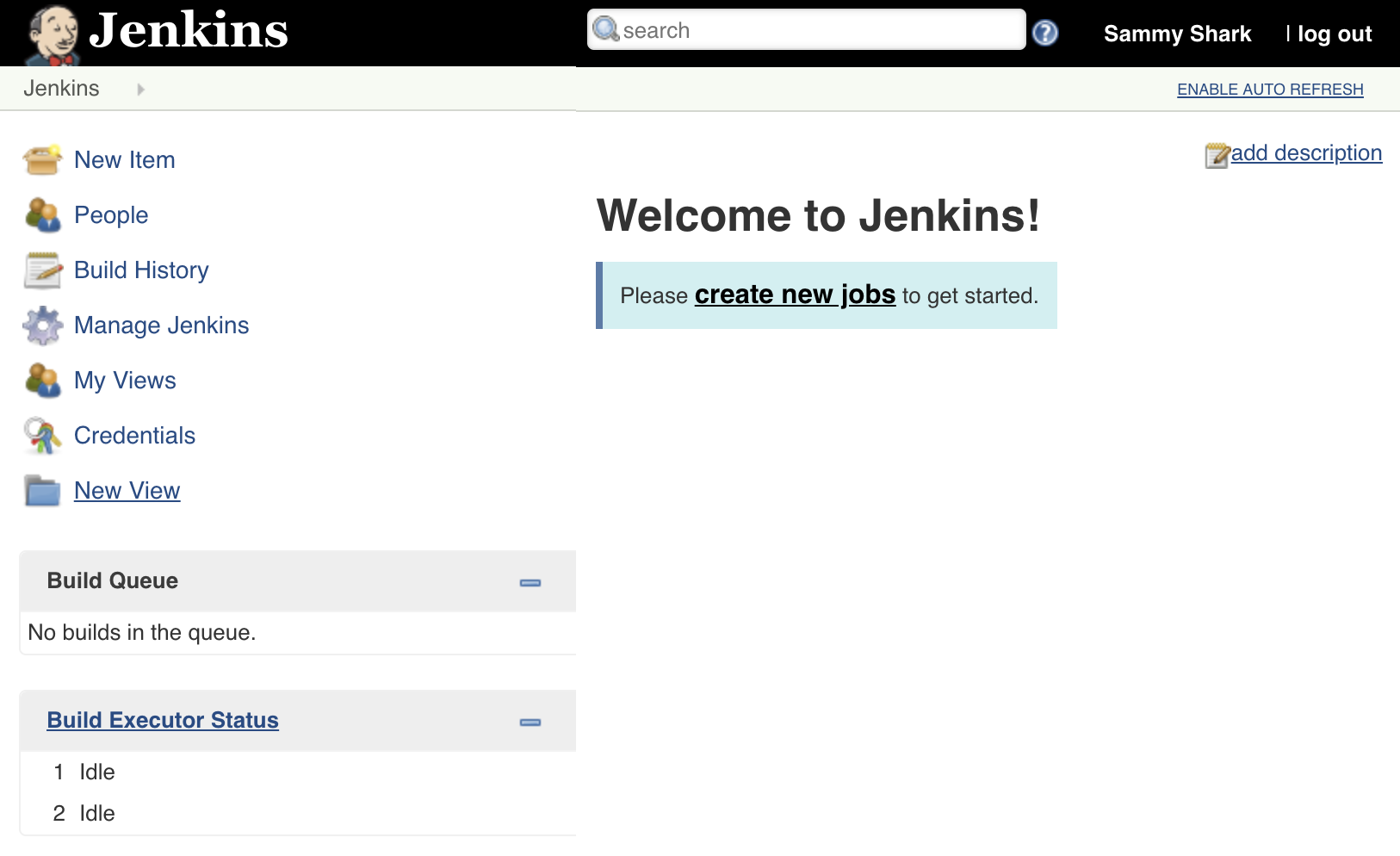Collapse the Build Queue panel

click(x=530, y=583)
